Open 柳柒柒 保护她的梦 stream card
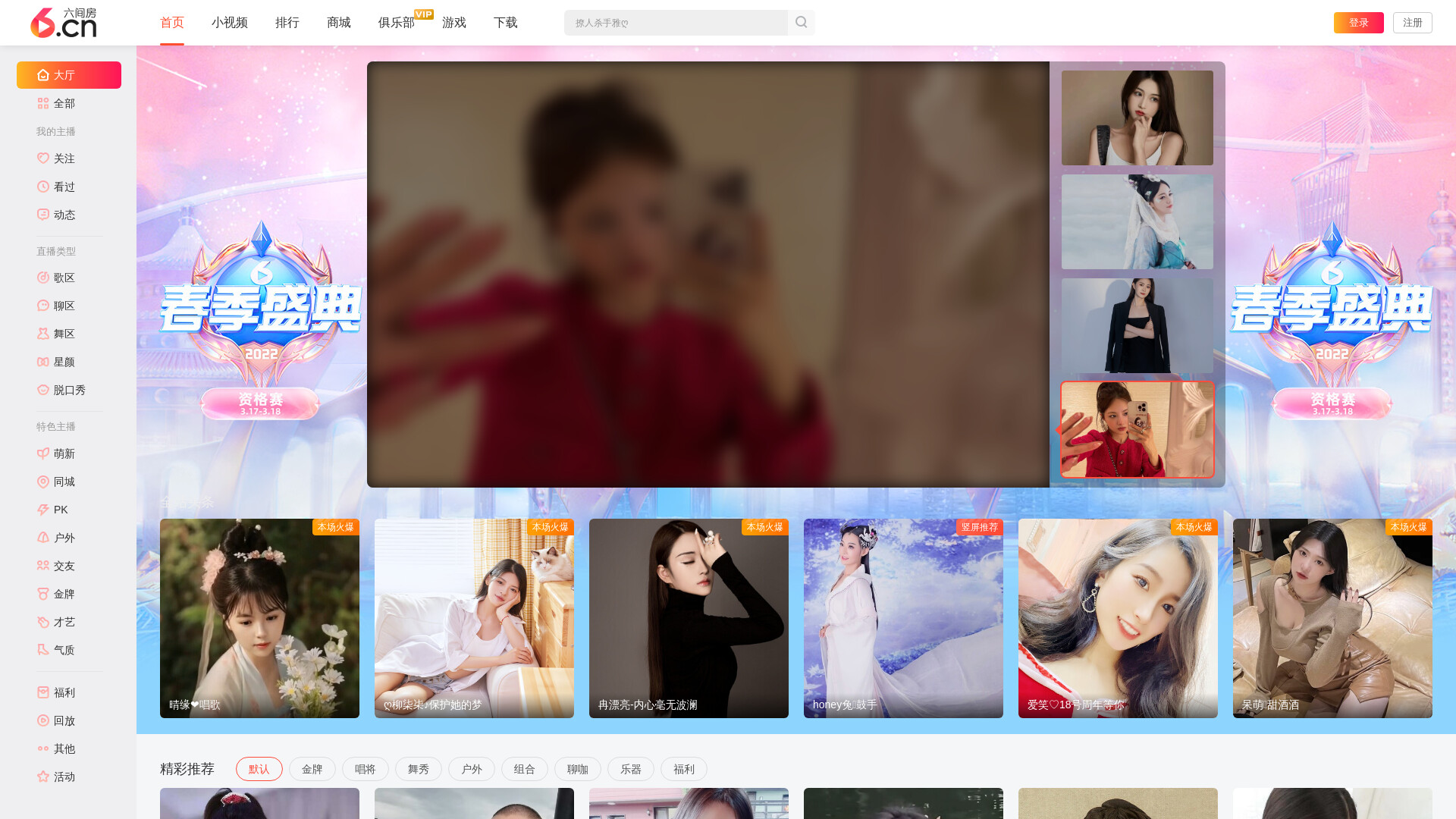Screen dimensions: 1456x819 tap(474, 618)
